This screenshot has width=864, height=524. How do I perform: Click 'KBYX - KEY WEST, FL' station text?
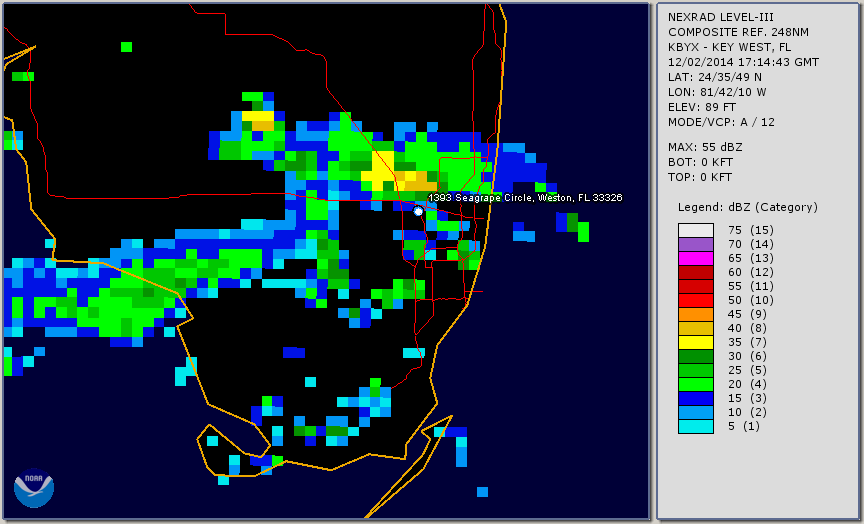pyautogui.click(x=730, y=47)
